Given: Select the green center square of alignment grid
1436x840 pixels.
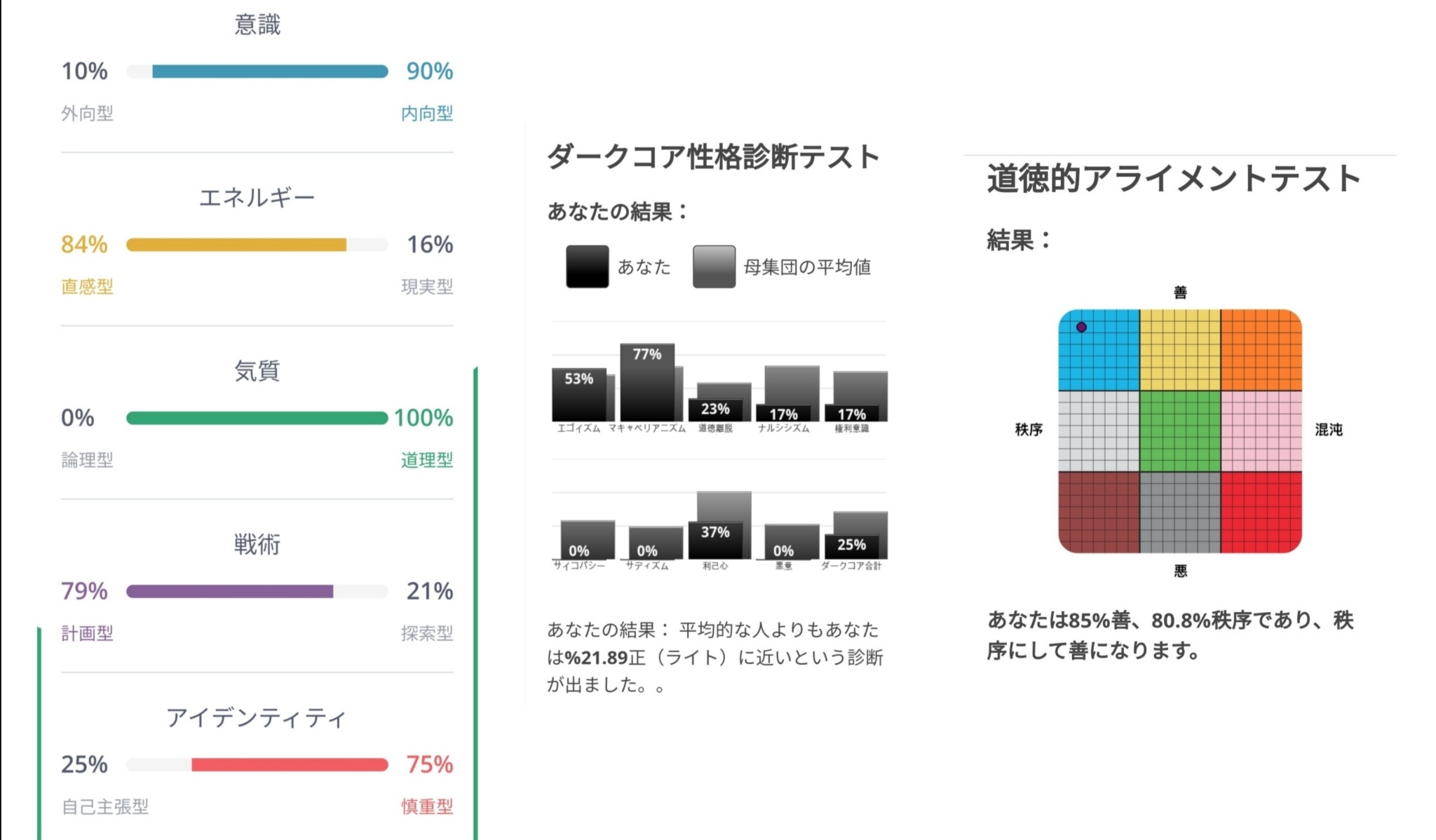Looking at the screenshot, I should (x=1180, y=431).
